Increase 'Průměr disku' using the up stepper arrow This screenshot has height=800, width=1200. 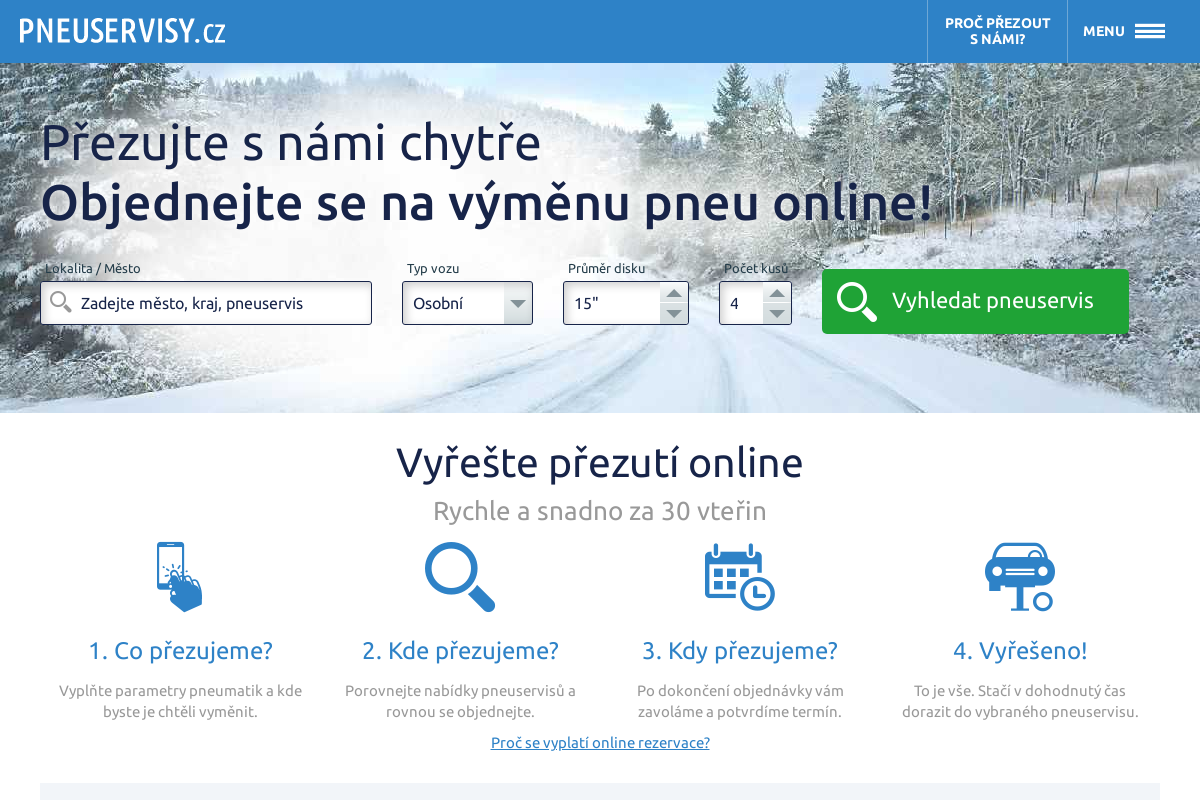click(x=675, y=292)
